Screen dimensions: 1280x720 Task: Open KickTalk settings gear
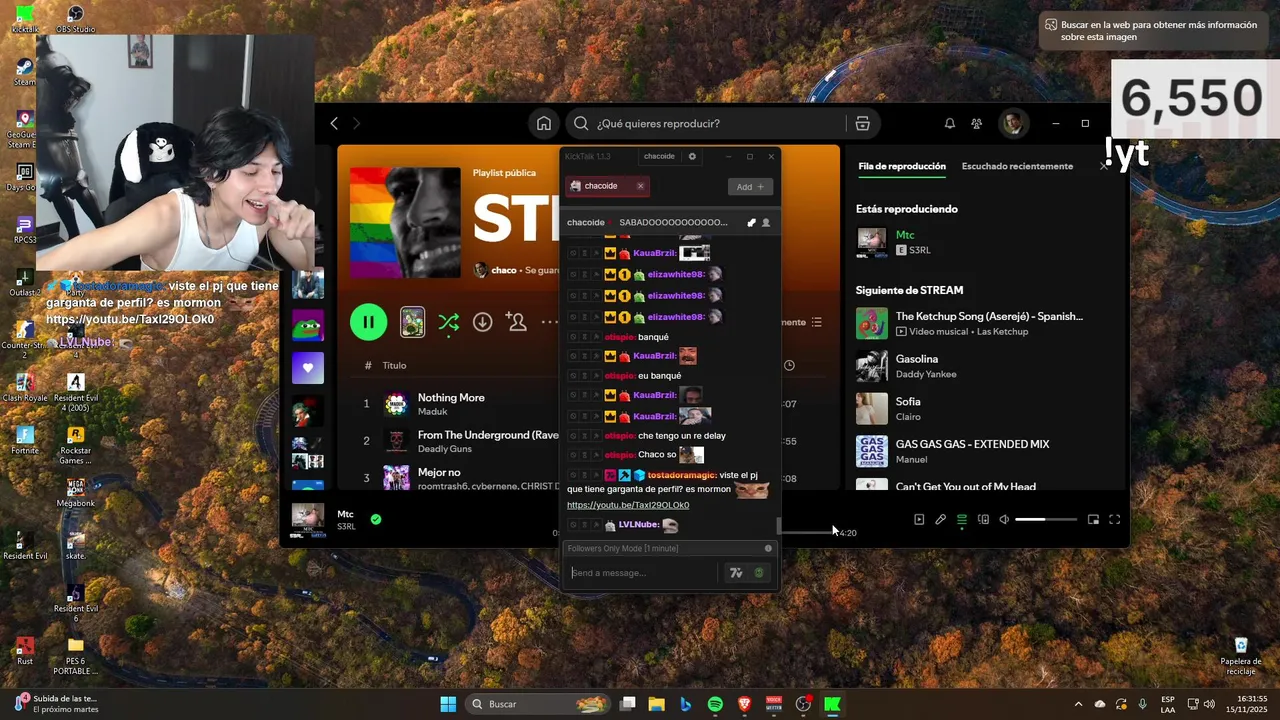[x=692, y=156]
